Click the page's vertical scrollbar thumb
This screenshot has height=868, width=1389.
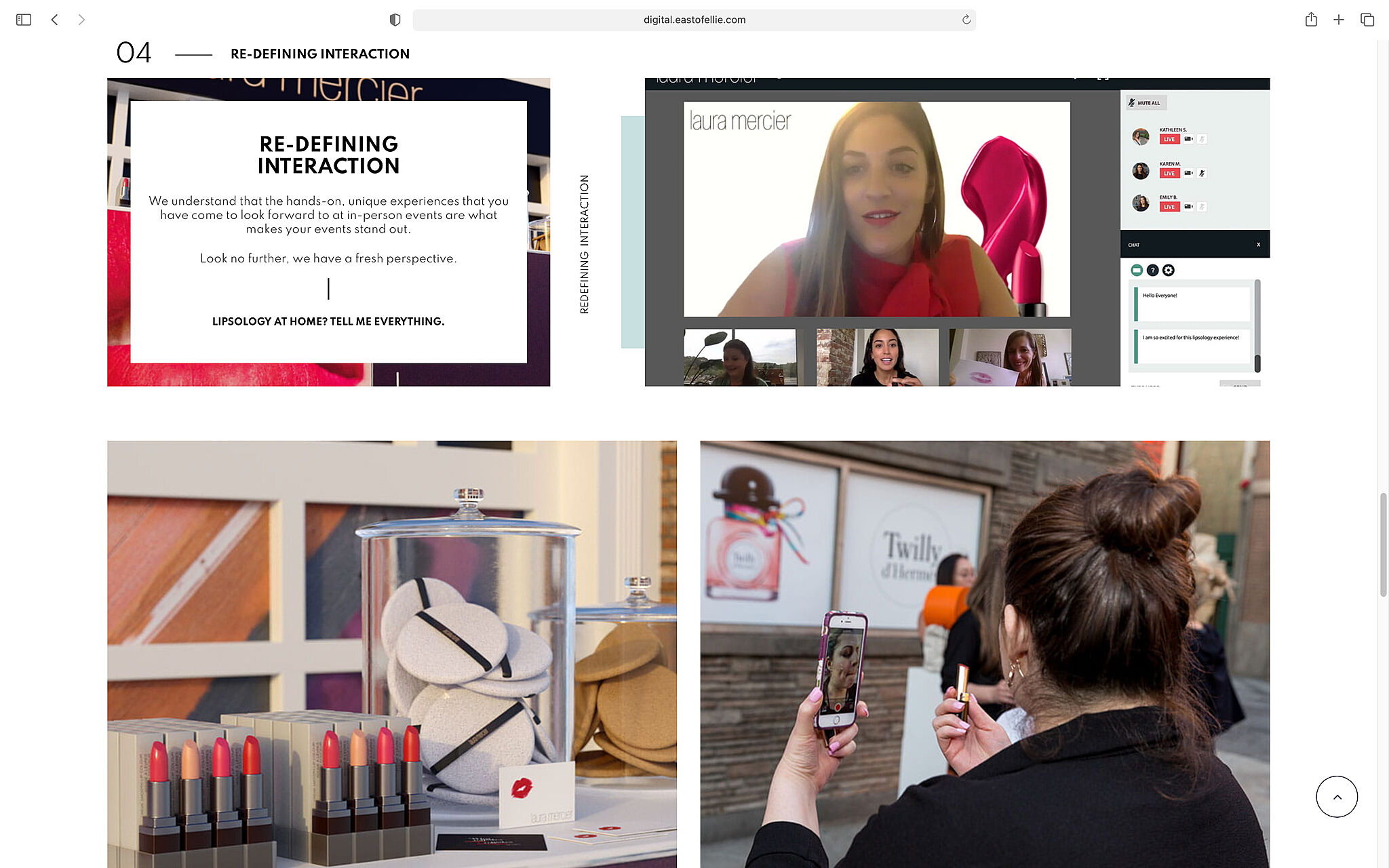coord(1383,545)
